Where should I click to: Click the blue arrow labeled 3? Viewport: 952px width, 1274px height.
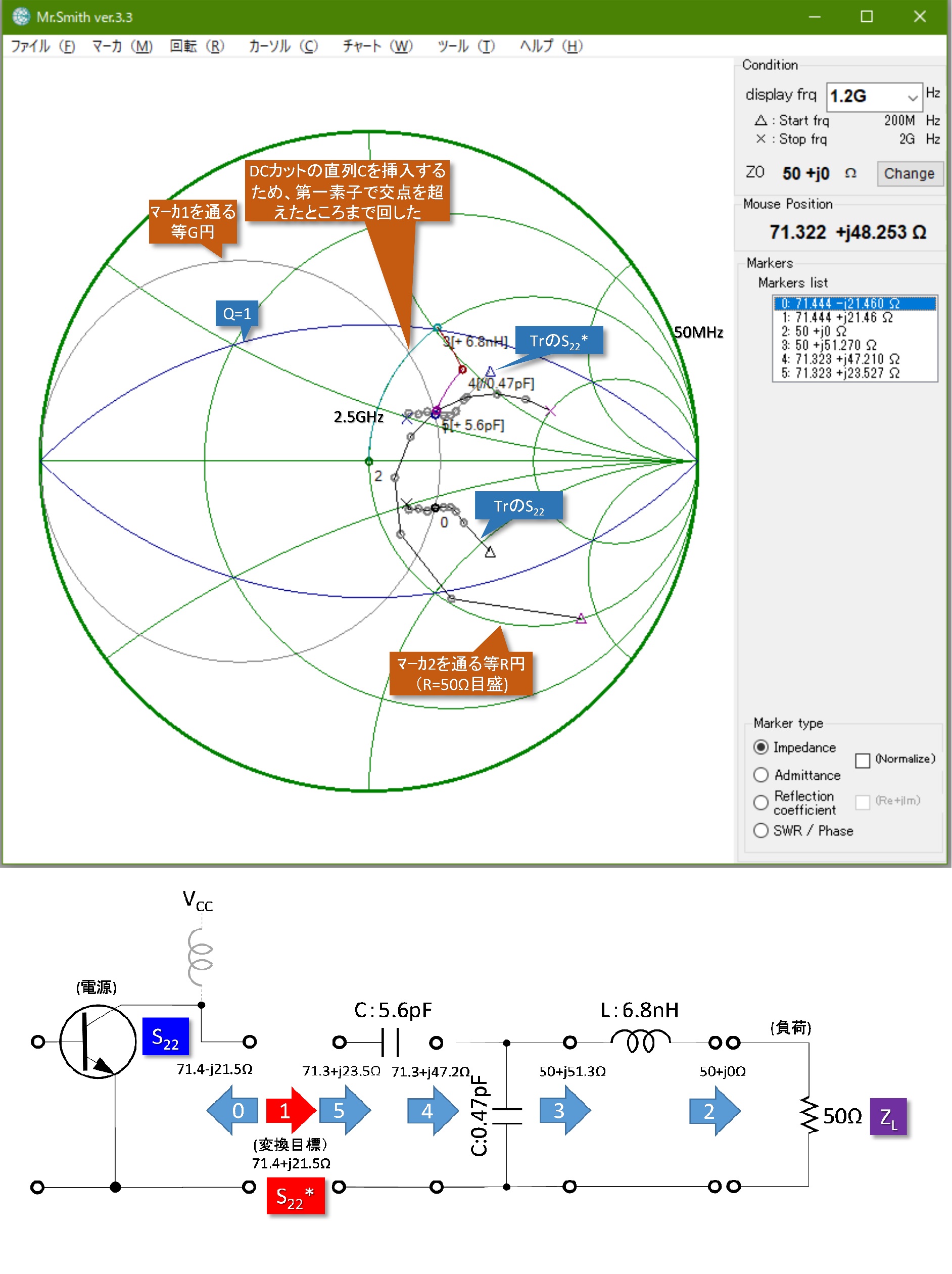tap(565, 1110)
